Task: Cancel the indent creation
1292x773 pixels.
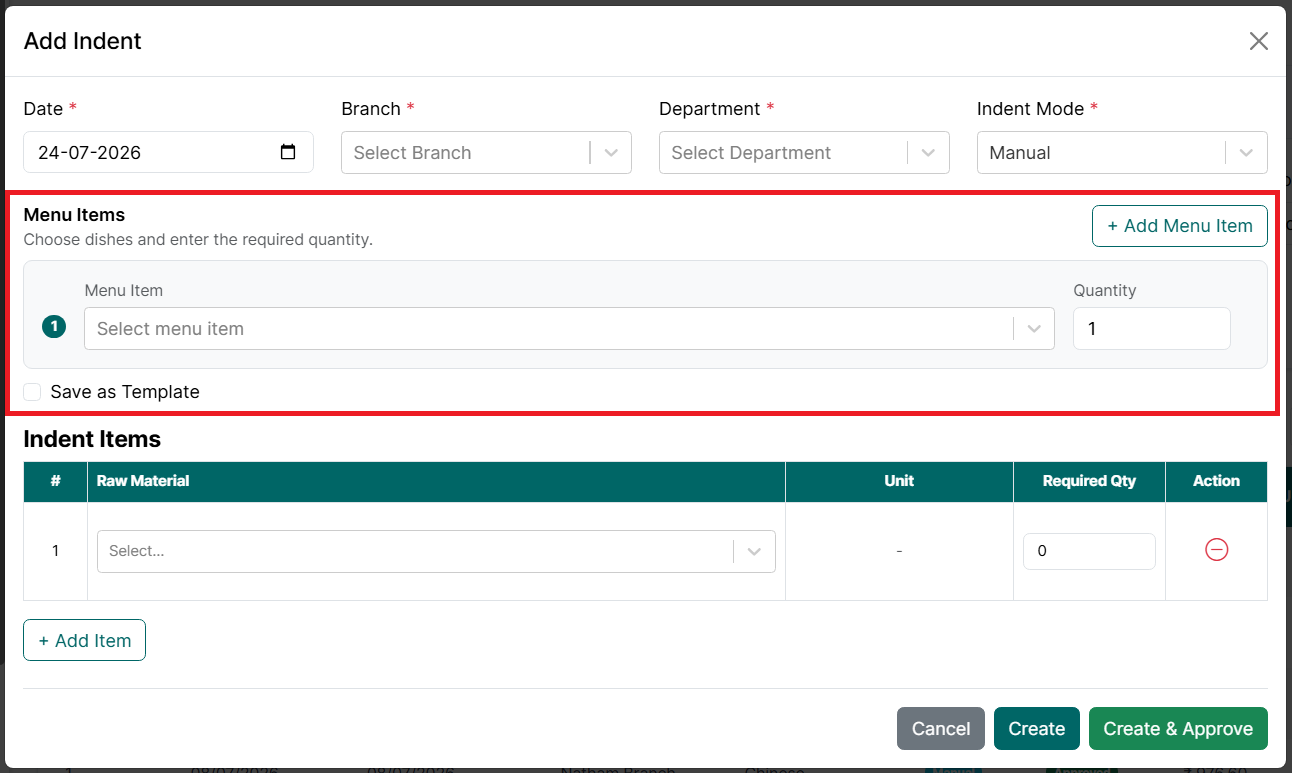Action: (941, 729)
